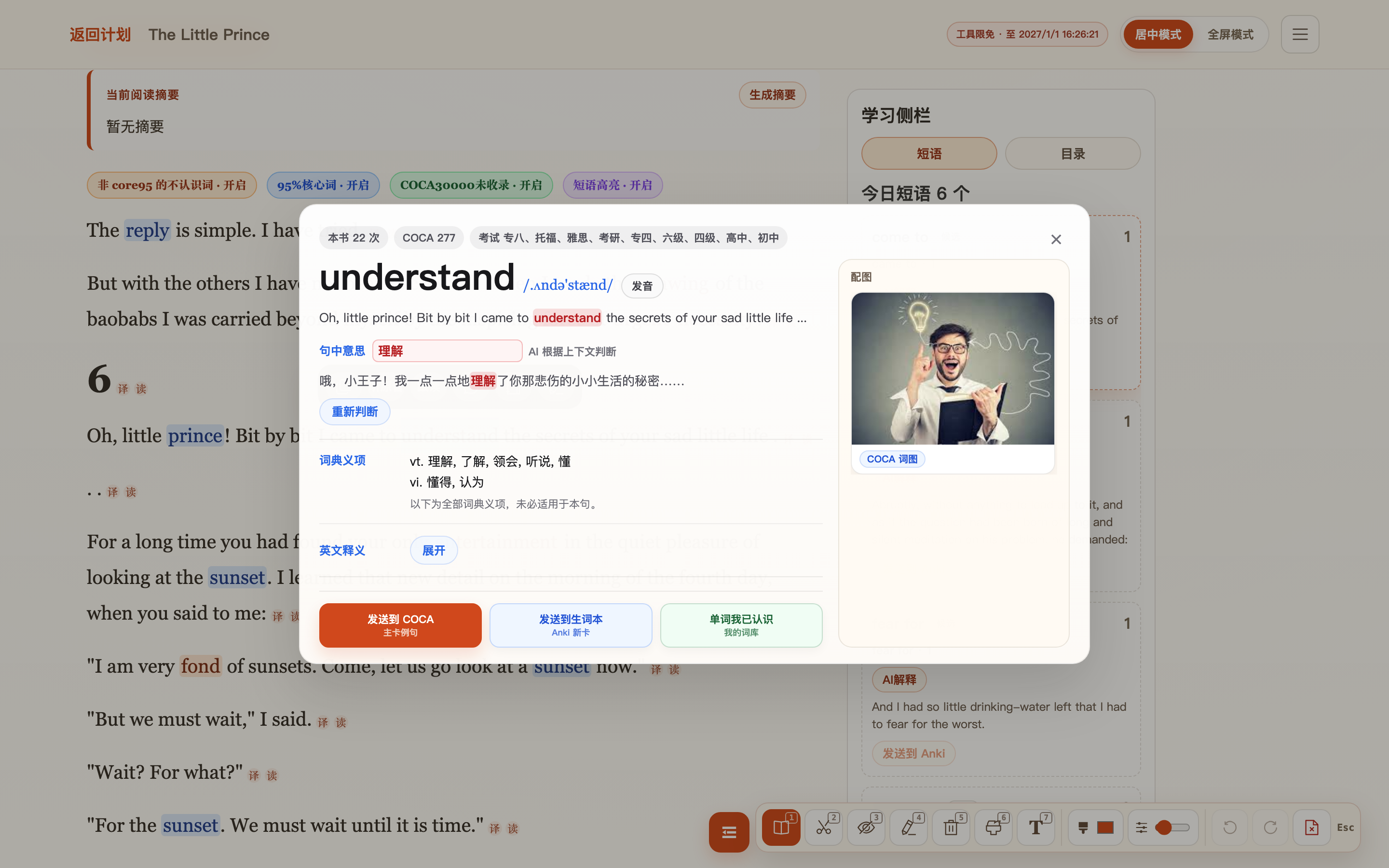Click the clear-document red X icon
1389x868 pixels.
tap(1311, 827)
